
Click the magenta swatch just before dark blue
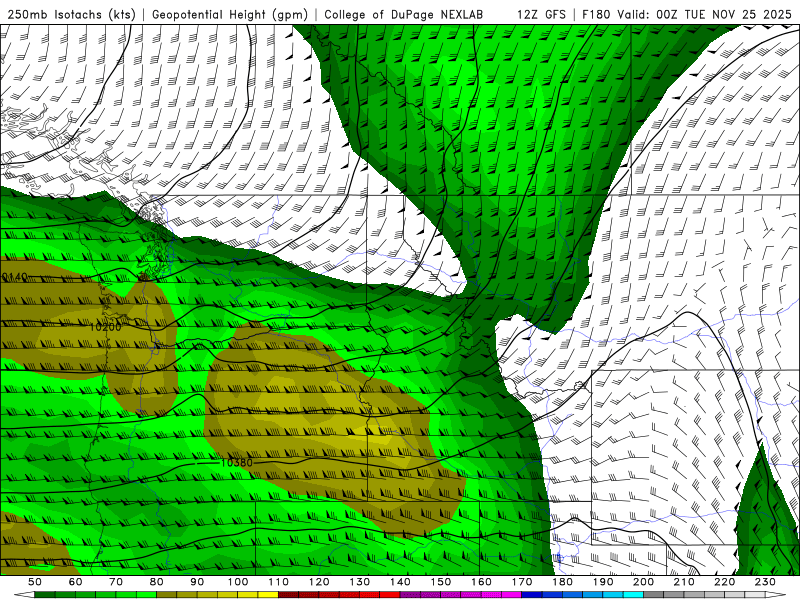pyautogui.click(x=512, y=595)
